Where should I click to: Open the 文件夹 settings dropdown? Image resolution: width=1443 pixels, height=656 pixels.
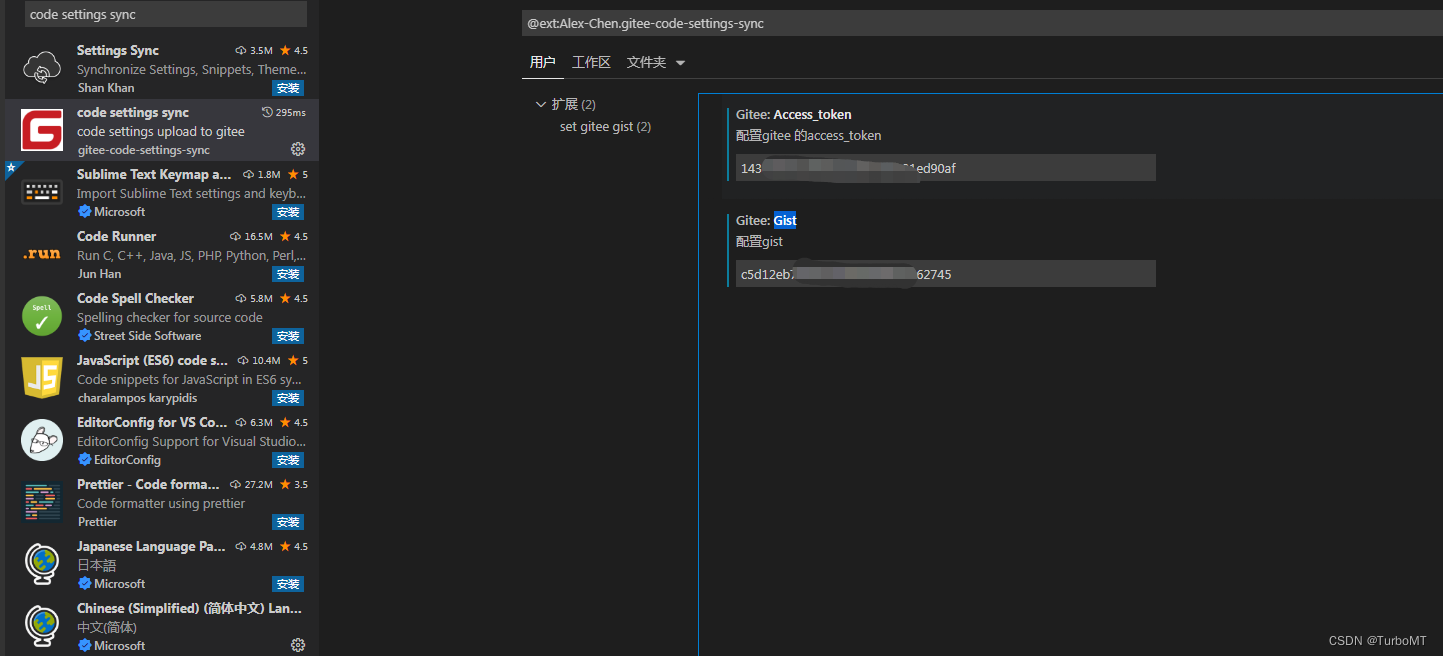656,62
